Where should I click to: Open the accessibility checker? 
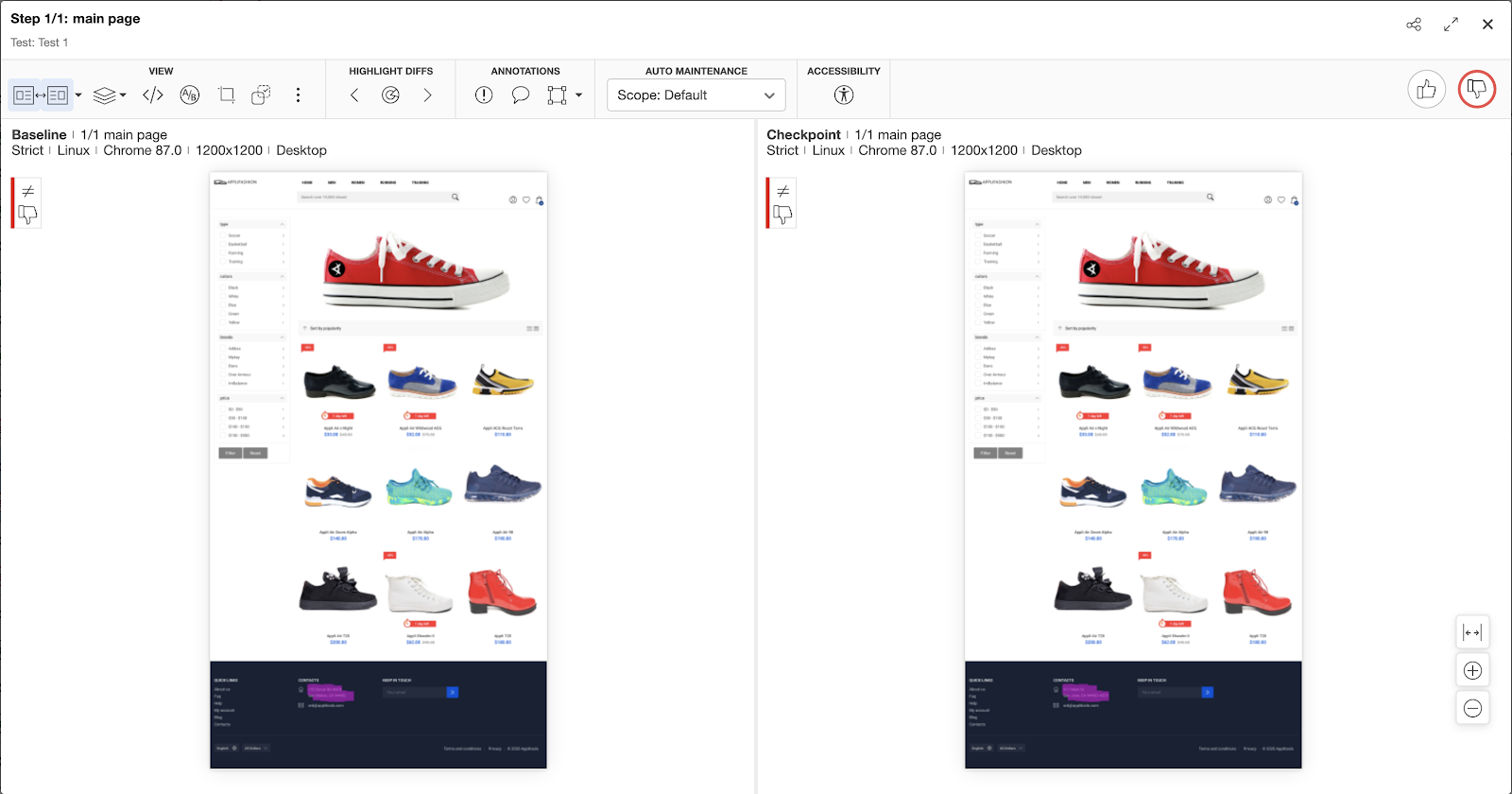pos(844,95)
